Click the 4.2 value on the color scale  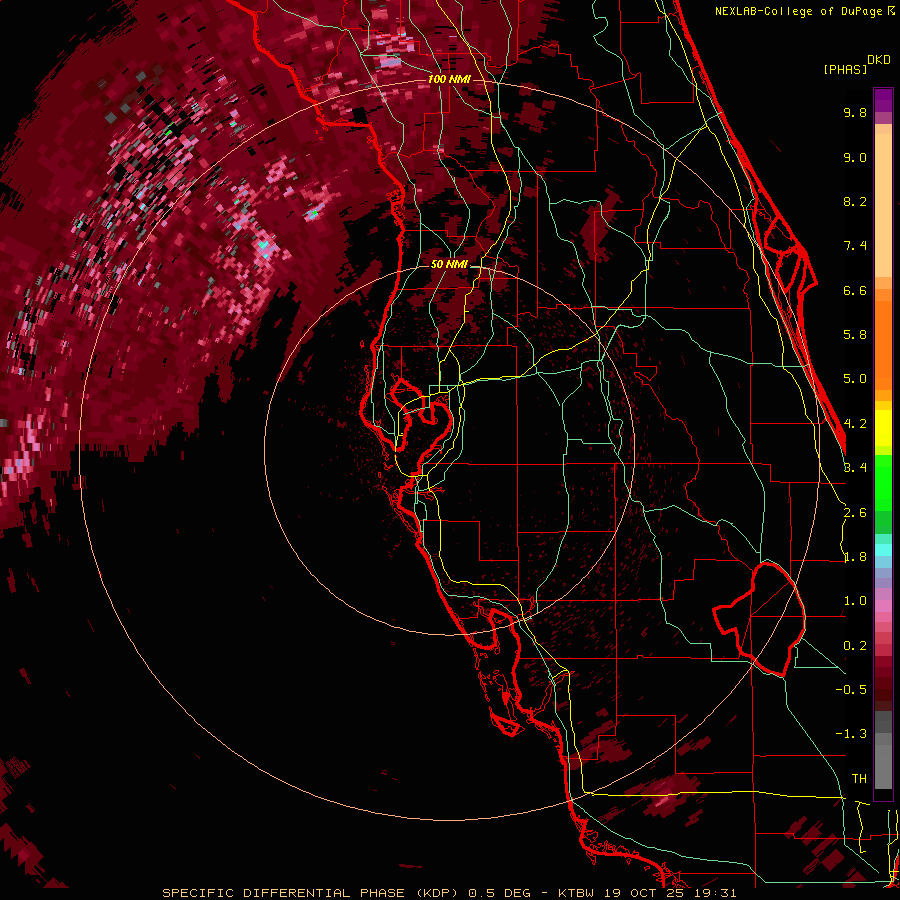(855, 424)
